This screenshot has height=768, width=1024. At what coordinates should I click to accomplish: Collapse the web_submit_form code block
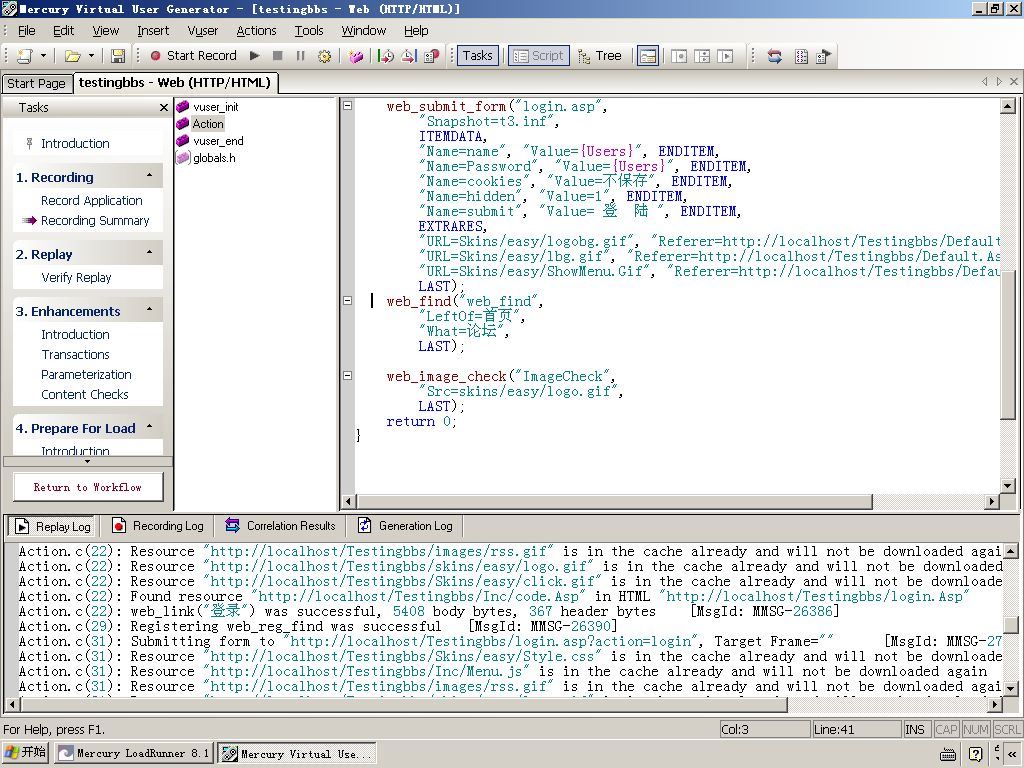[x=348, y=105]
